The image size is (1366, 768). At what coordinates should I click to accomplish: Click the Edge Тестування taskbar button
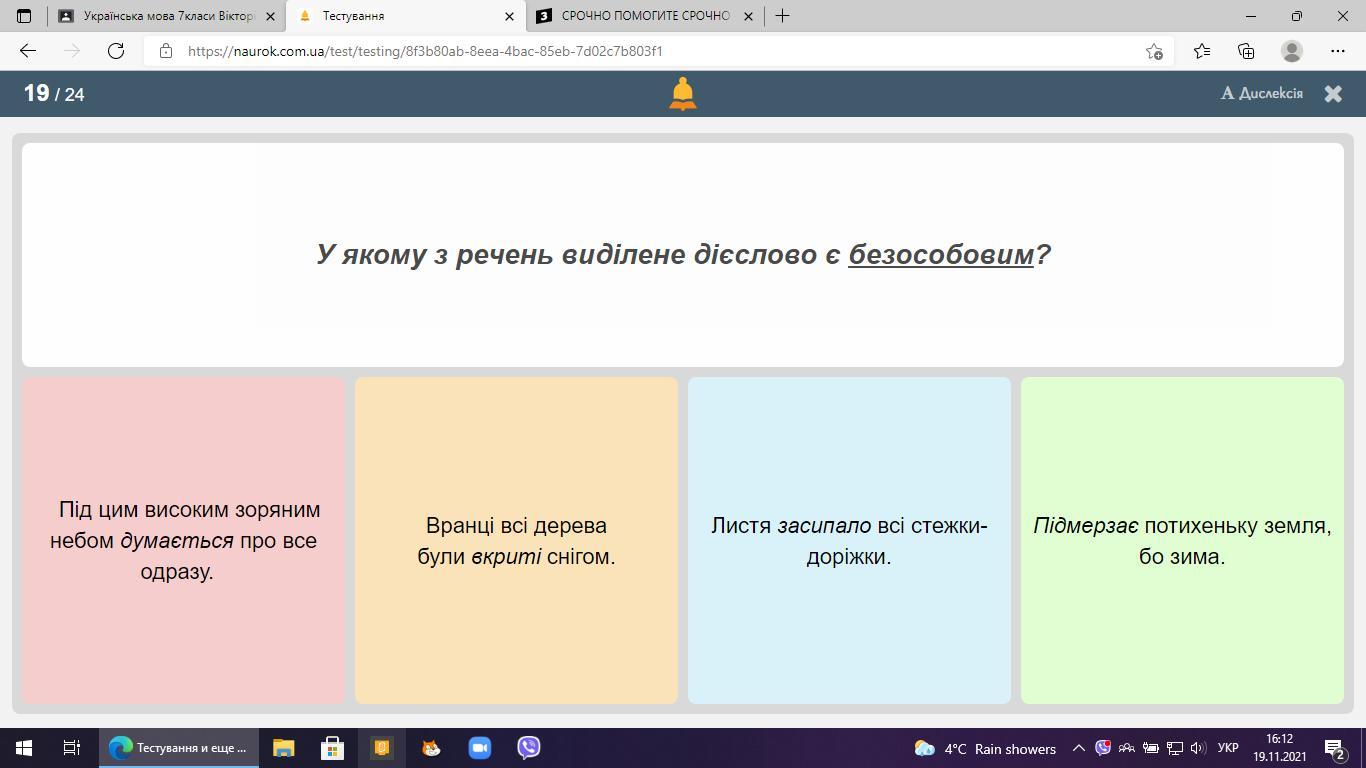[178, 748]
